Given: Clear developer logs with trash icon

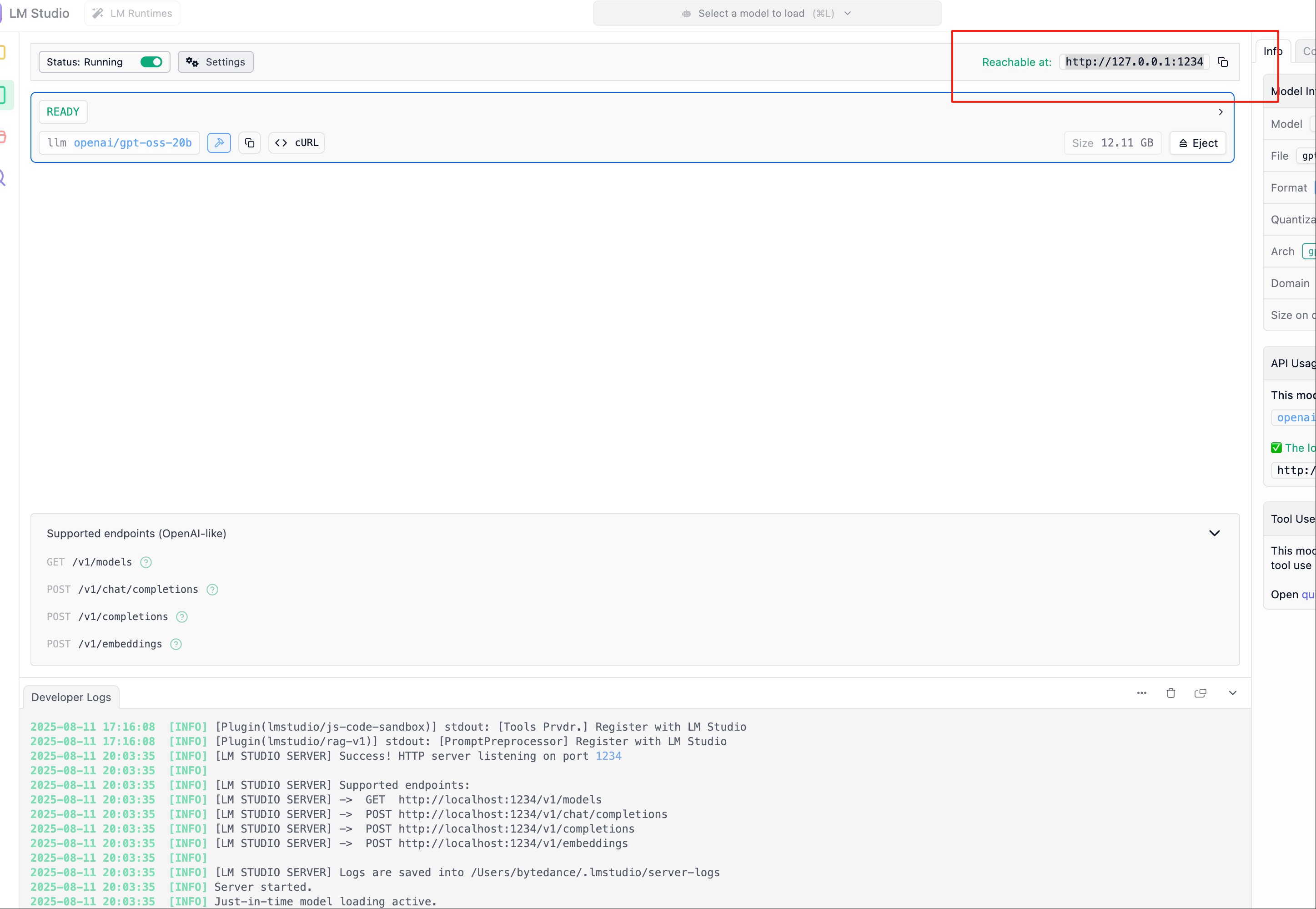Looking at the screenshot, I should [x=1171, y=693].
